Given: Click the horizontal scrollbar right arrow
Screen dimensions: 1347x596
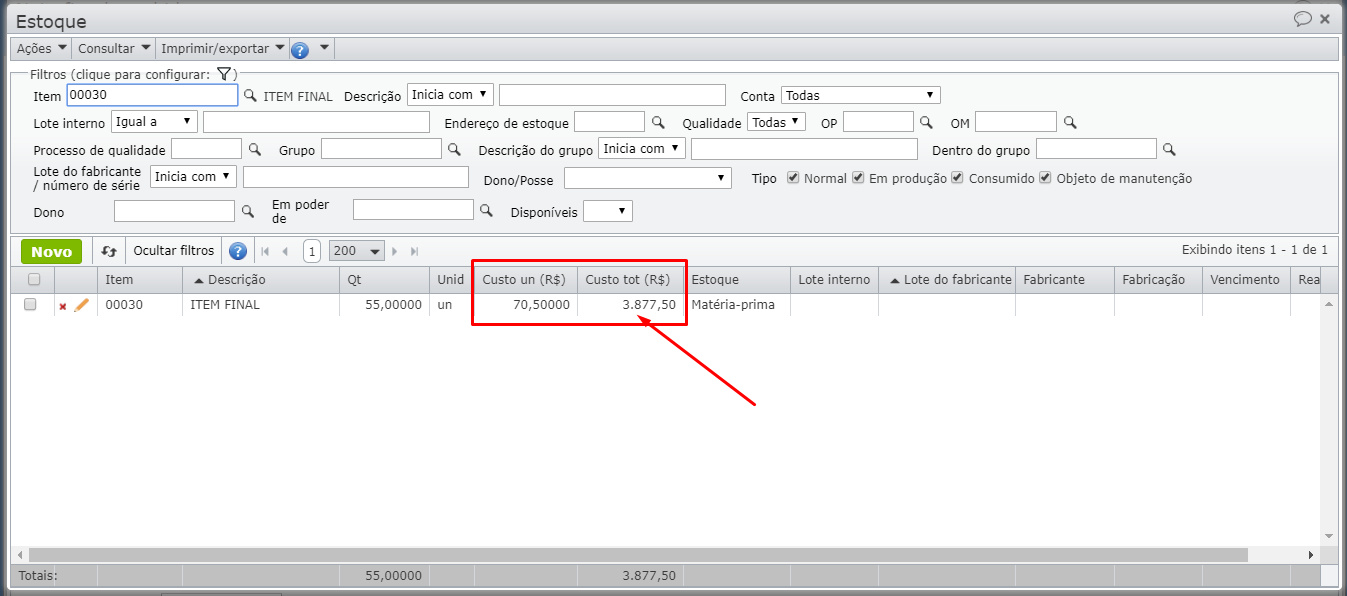Looking at the screenshot, I should pyautogui.click(x=1311, y=554).
